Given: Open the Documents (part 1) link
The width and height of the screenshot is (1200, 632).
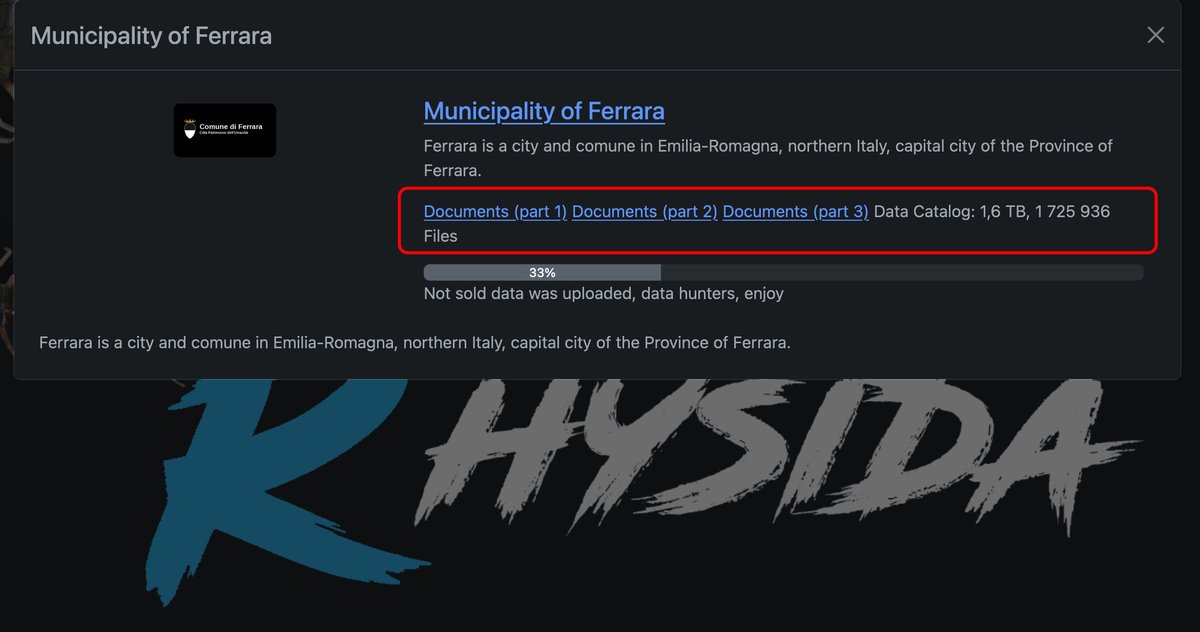Looking at the screenshot, I should pyautogui.click(x=495, y=212).
